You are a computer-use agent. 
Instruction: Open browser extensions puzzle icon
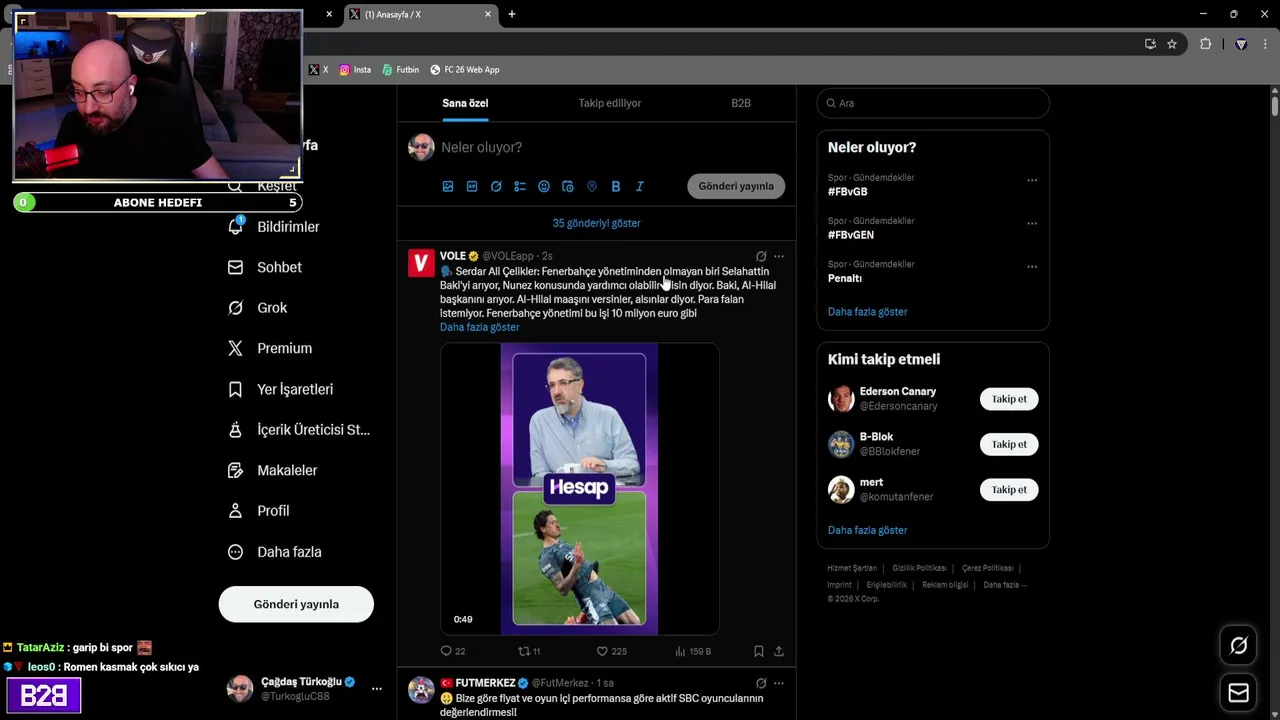[1205, 44]
